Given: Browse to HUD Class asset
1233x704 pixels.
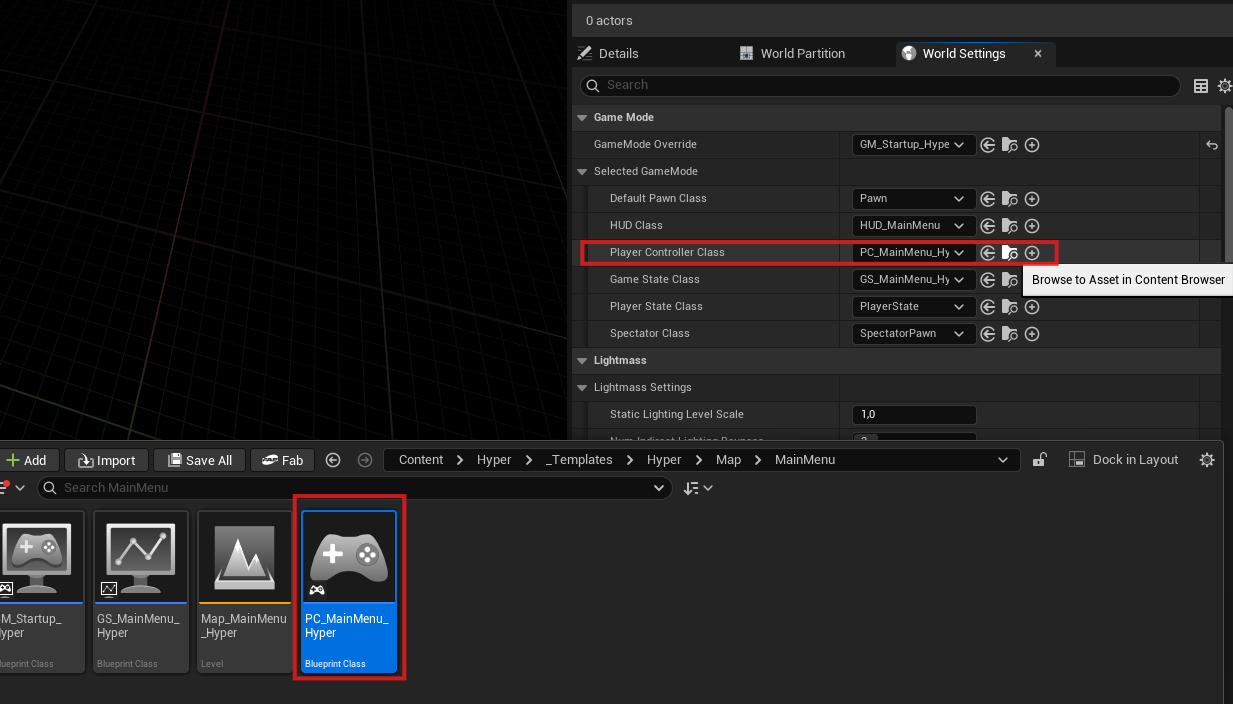Looking at the screenshot, I should pos(1010,226).
